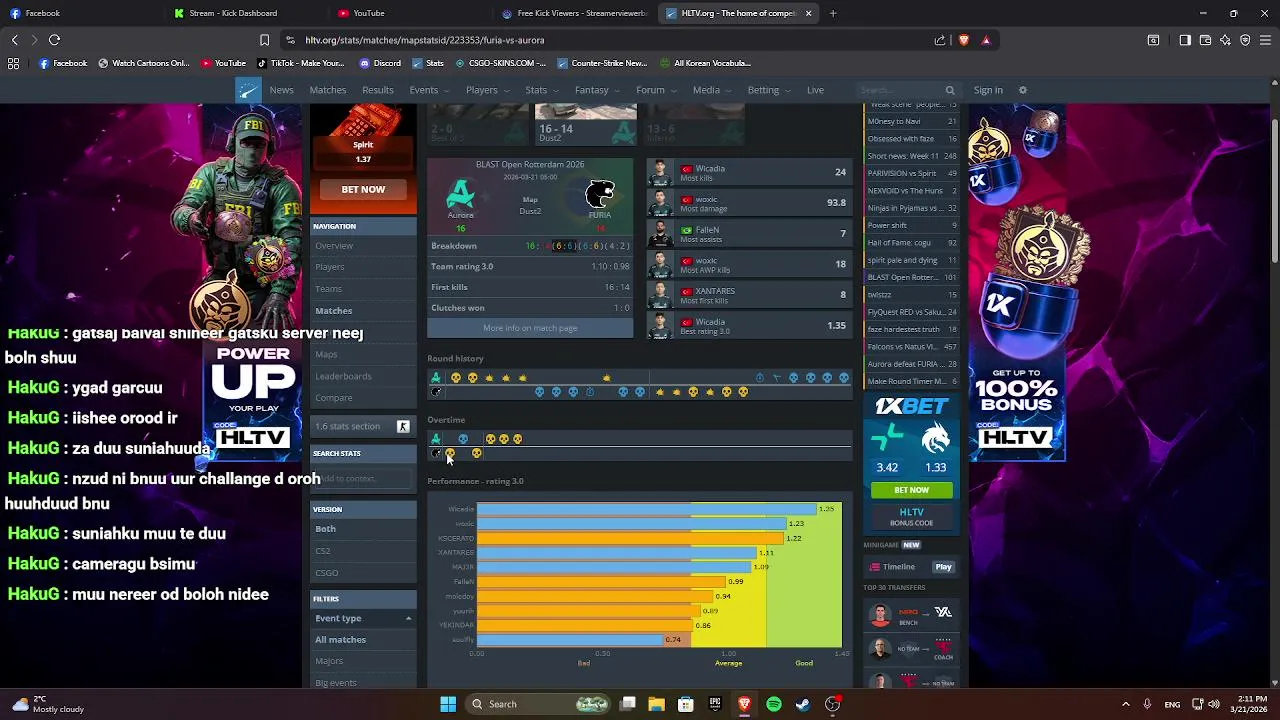
Task: Expand the Fantasy dropdown in the navbar
Action: (598, 90)
